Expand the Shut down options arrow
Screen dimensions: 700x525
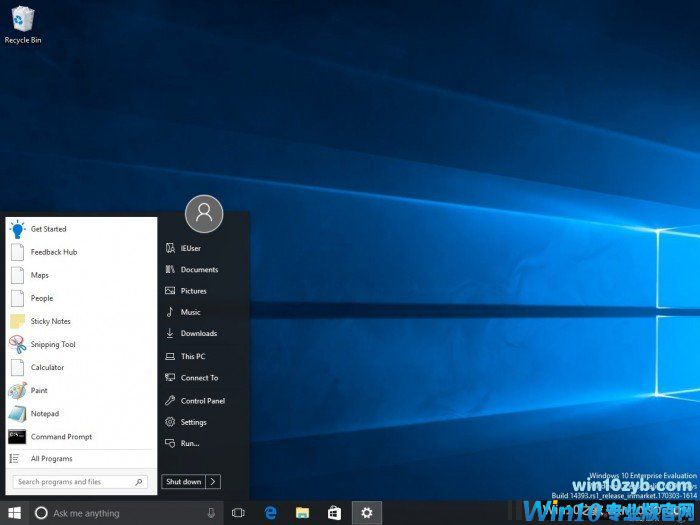pos(214,481)
